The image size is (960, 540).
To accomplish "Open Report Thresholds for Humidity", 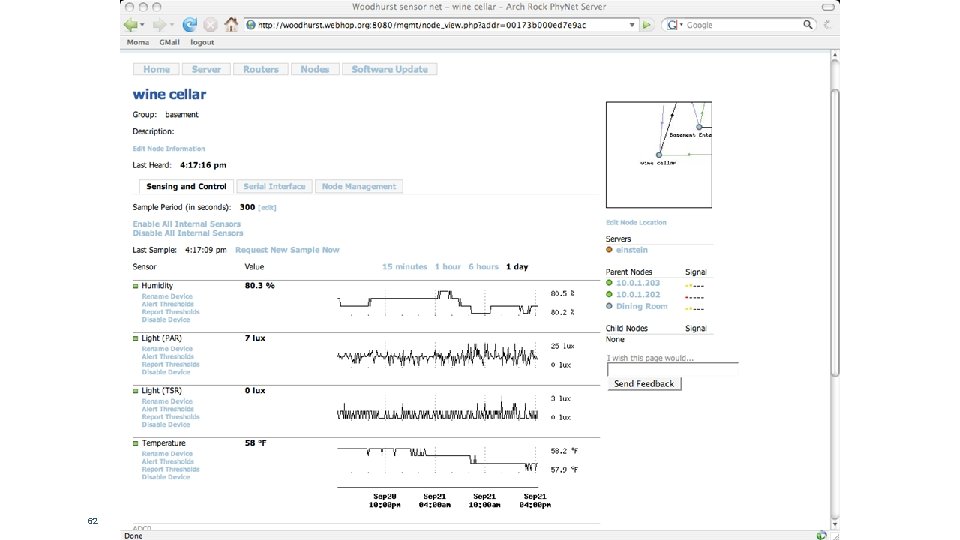I will coord(171,312).
